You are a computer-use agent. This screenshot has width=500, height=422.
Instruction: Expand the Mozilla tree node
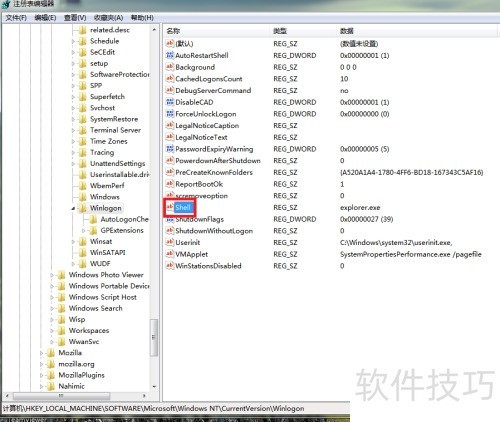(x=41, y=353)
